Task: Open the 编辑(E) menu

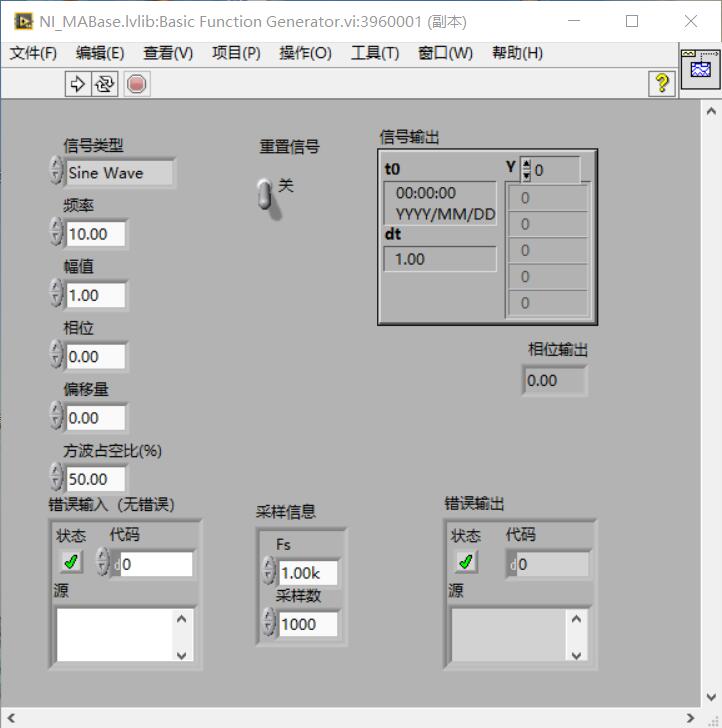Action: click(x=100, y=53)
